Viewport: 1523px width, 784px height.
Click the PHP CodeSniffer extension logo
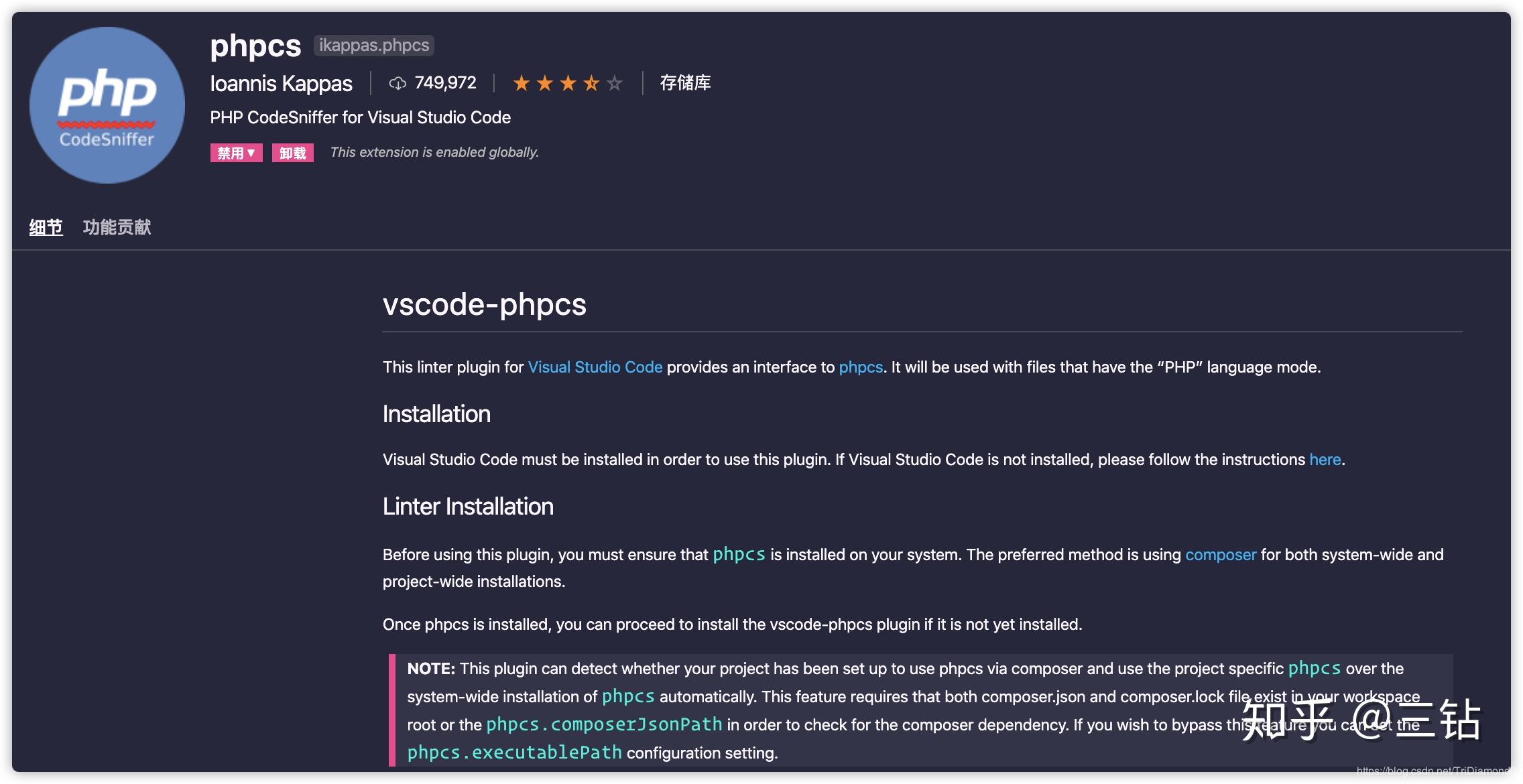[106, 105]
